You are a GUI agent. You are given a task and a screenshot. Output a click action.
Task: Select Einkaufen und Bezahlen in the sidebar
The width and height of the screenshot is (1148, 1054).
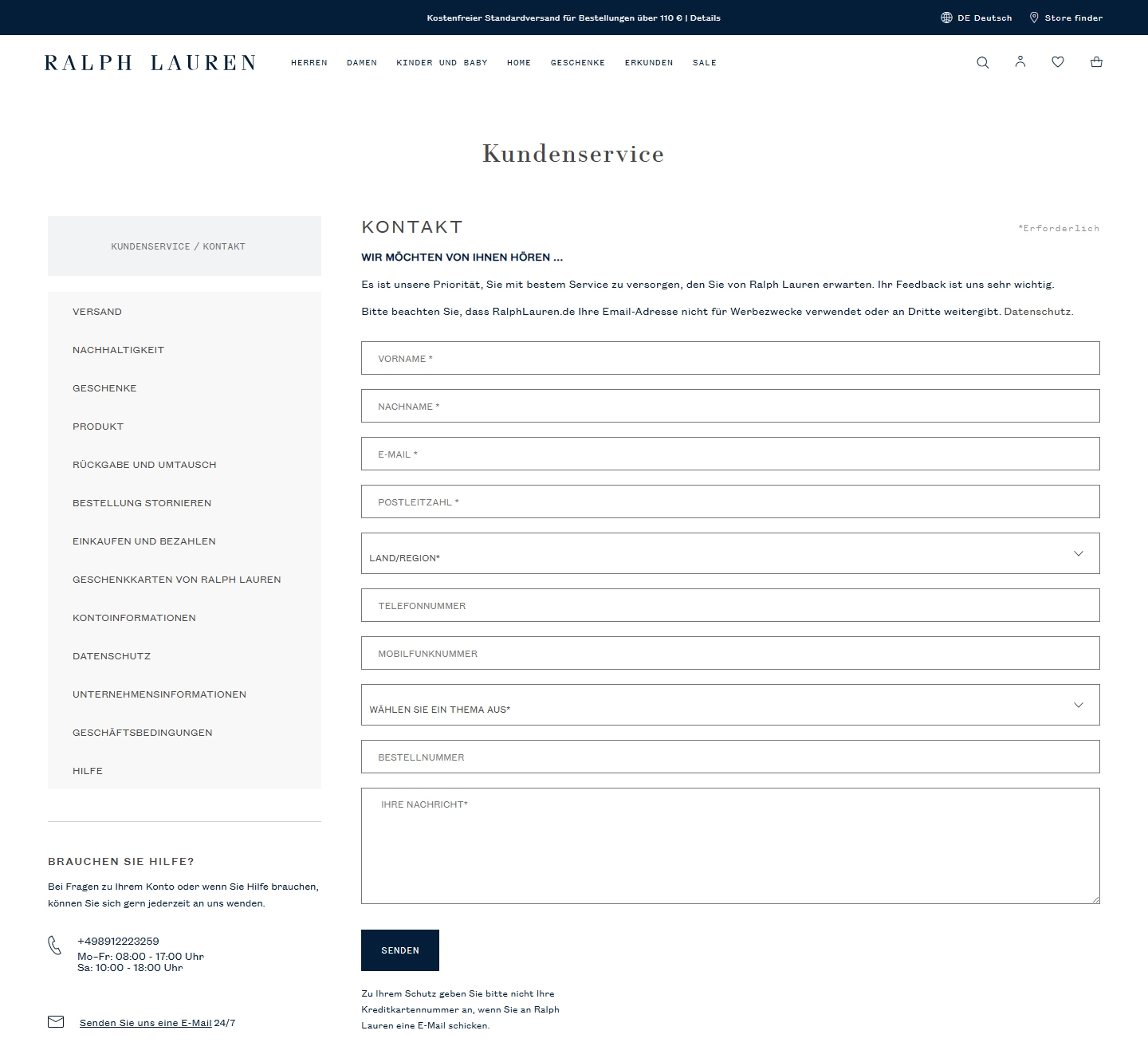(x=144, y=541)
